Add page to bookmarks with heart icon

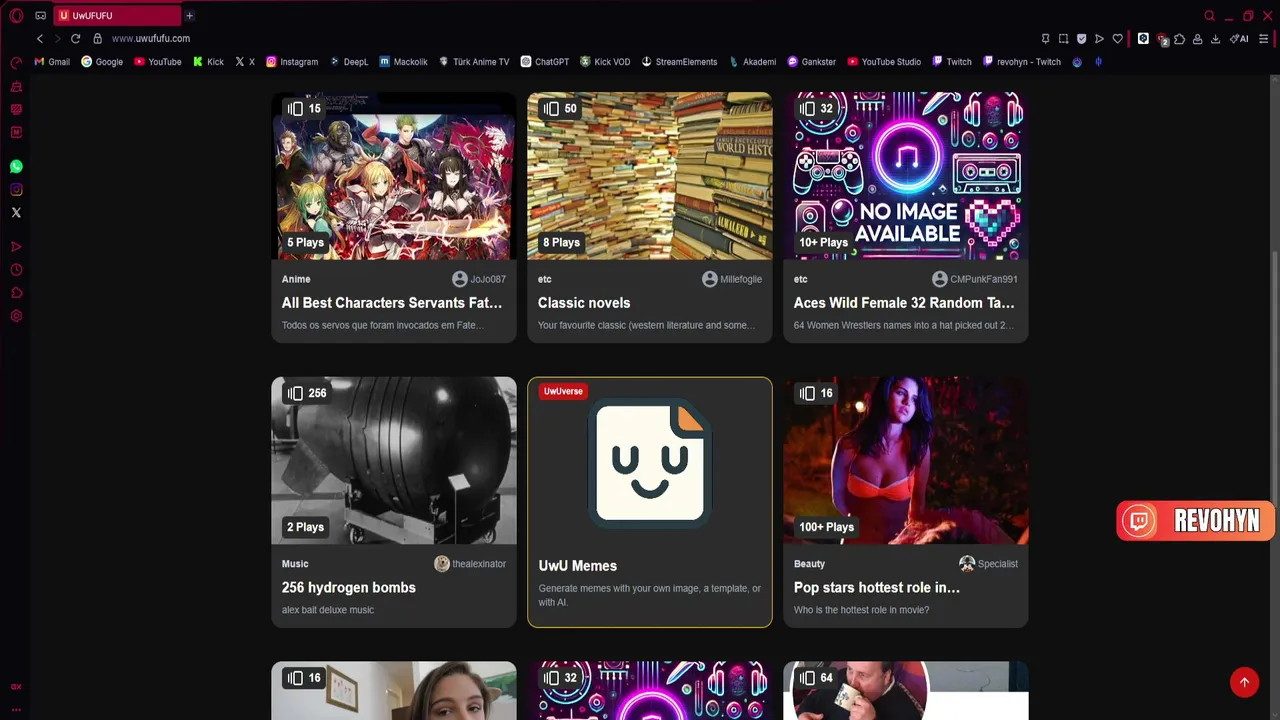click(x=1117, y=38)
